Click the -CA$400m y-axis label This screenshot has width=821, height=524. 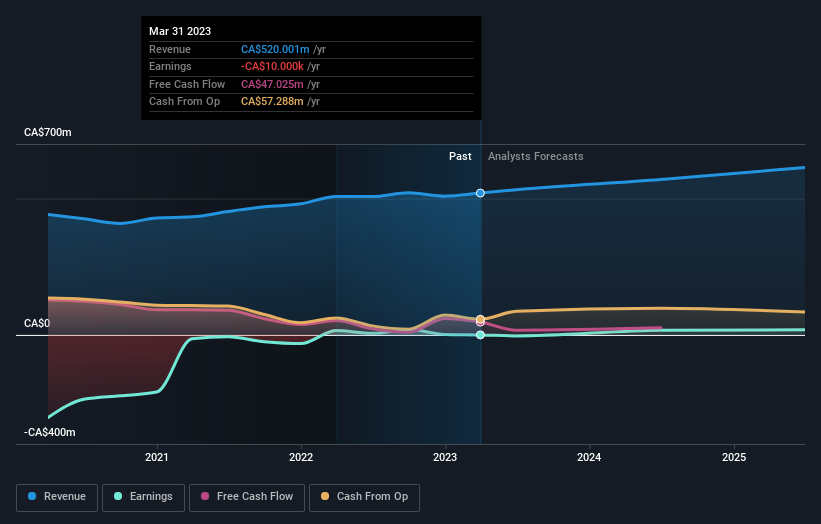(x=50, y=432)
